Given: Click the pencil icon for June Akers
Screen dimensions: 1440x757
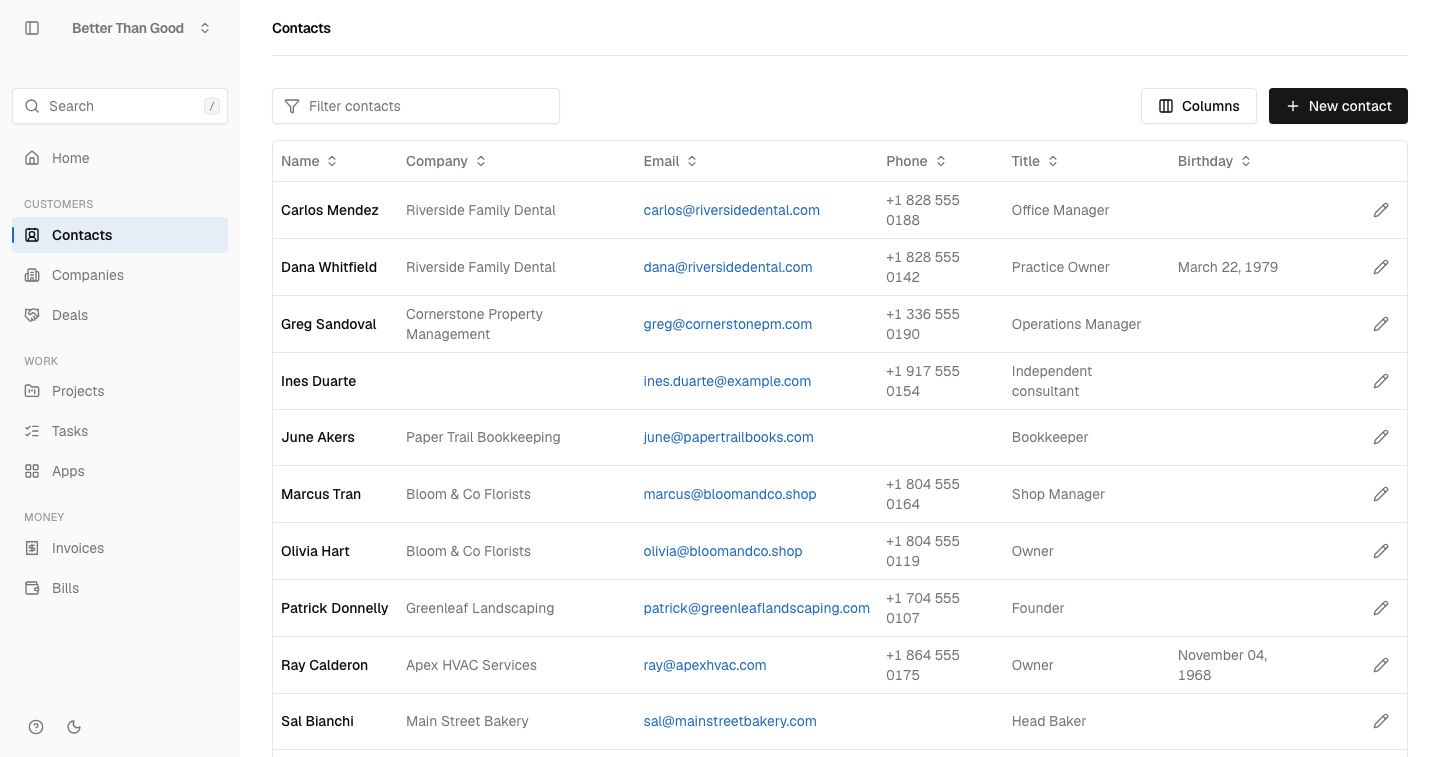Looking at the screenshot, I should pyautogui.click(x=1381, y=437).
